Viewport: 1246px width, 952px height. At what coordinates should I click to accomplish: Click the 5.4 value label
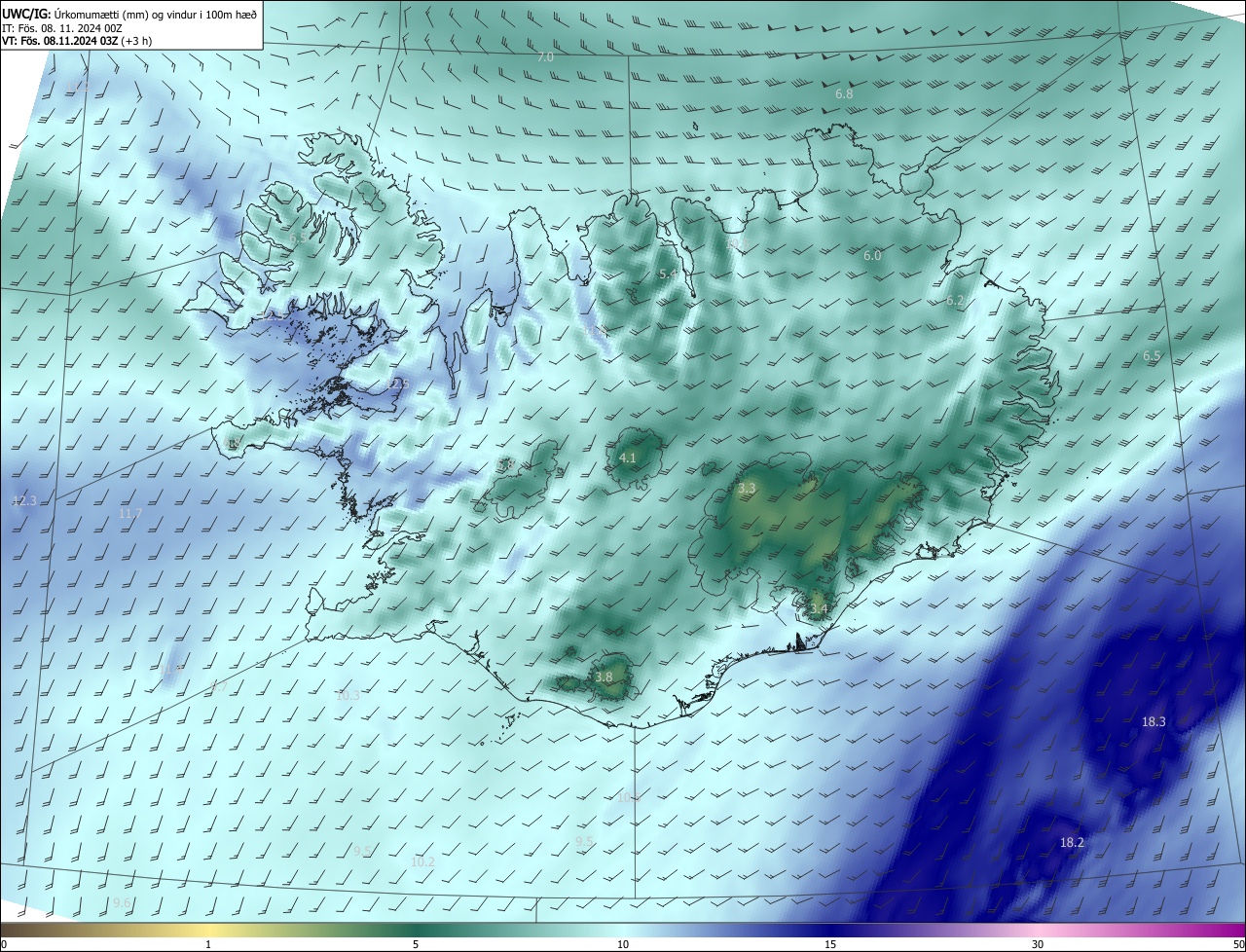click(668, 275)
